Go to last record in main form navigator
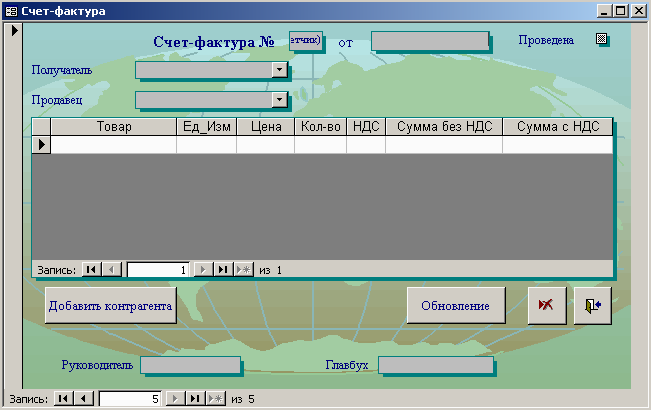This screenshot has width=651, height=410. tap(195, 399)
